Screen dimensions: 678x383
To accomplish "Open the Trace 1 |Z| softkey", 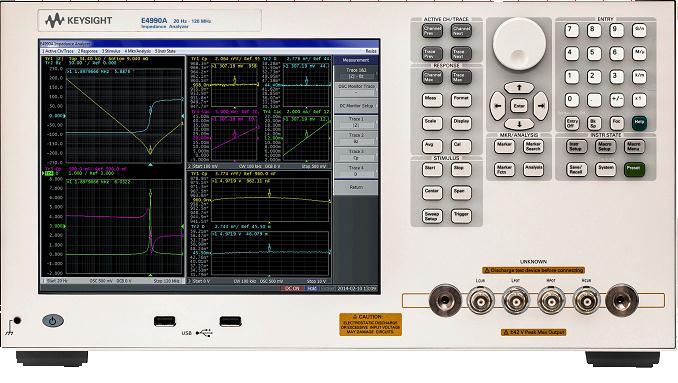I will point(356,122).
